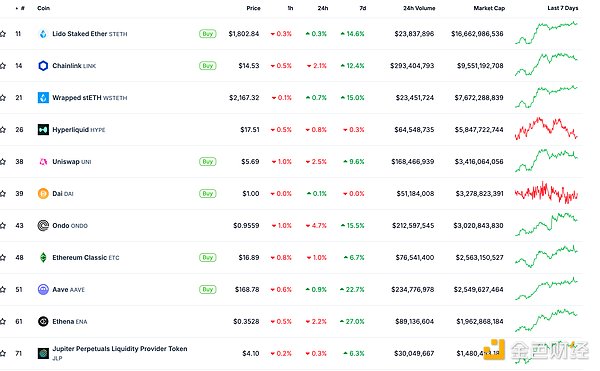Sort by 7d change column header
The height and width of the screenshot is (371, 600).
[x=363, y=8]
